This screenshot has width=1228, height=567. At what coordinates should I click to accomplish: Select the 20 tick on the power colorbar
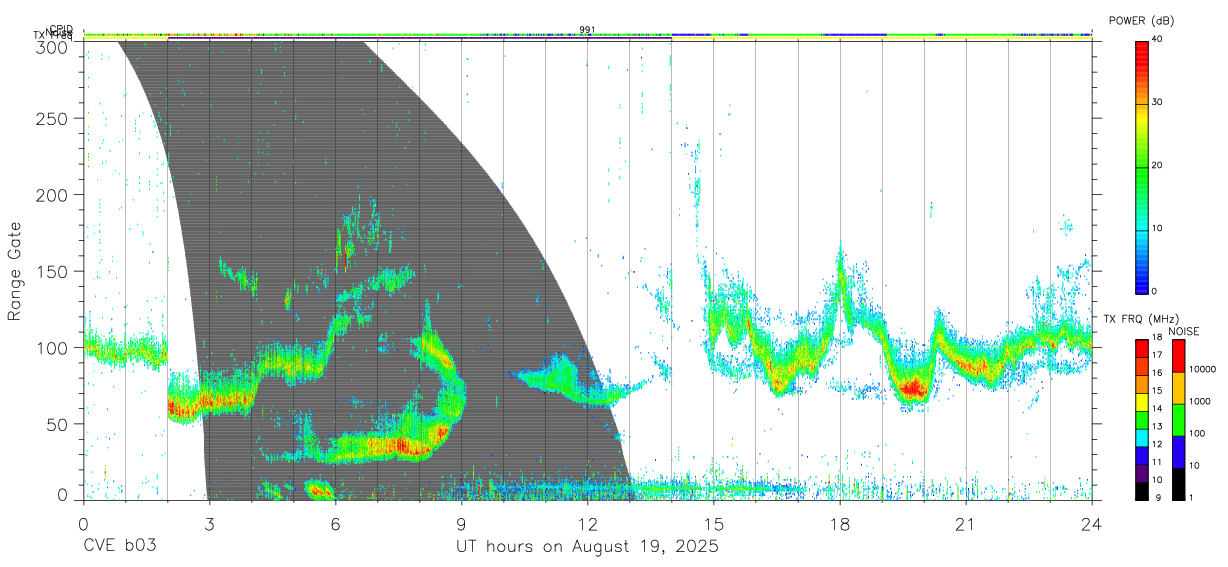point(1158,165)
